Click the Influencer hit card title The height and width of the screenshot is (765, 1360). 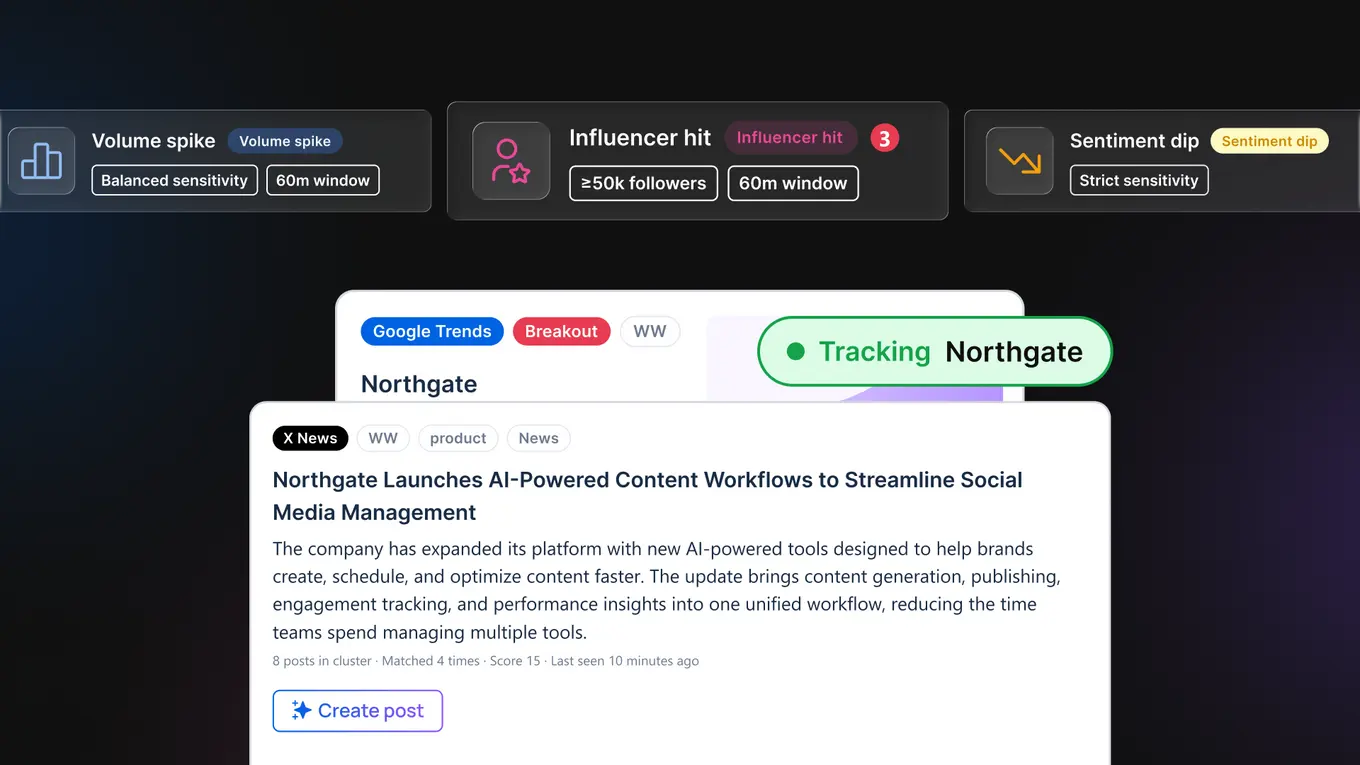pos(640,138)
